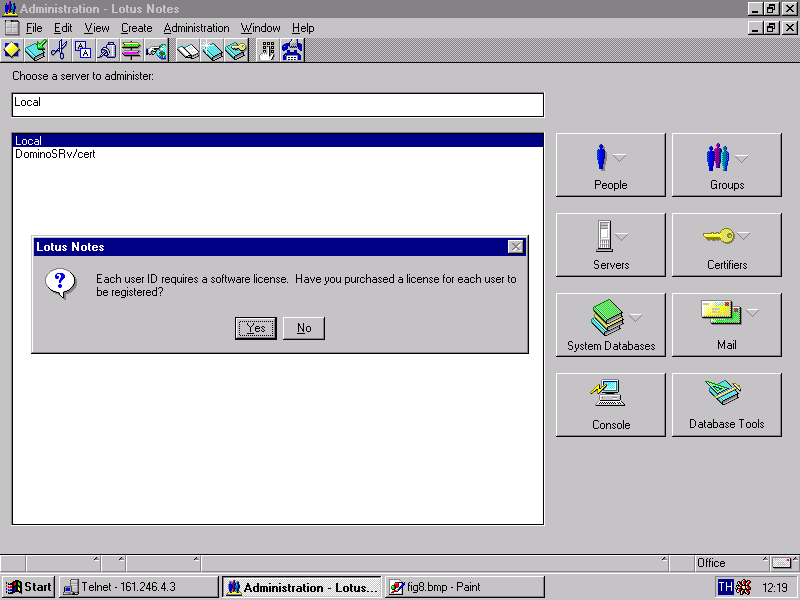
Task: Open the View menu
Action: click(x=96, y=28)
